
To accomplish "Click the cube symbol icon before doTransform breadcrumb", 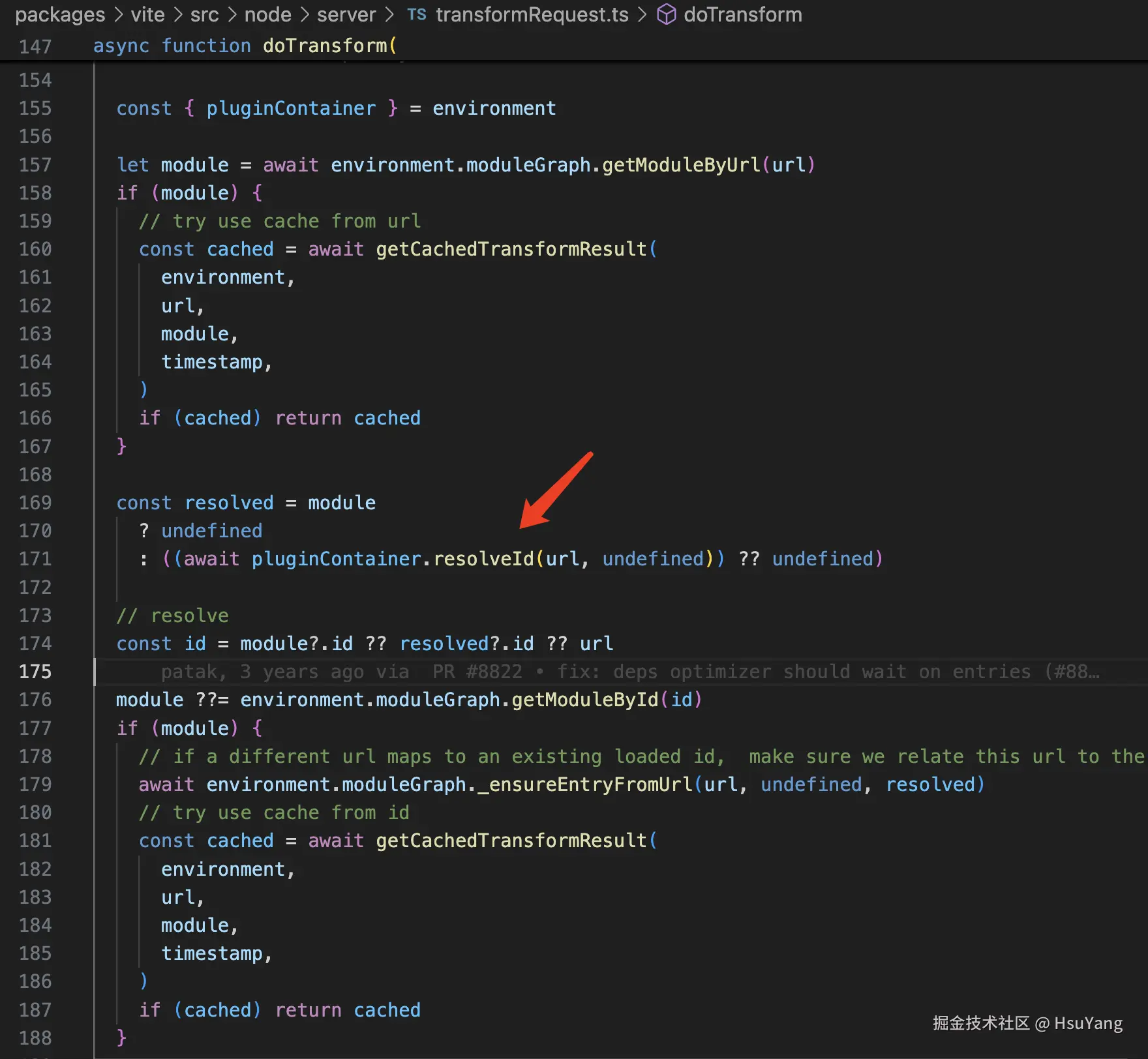I will pos(666,14).
